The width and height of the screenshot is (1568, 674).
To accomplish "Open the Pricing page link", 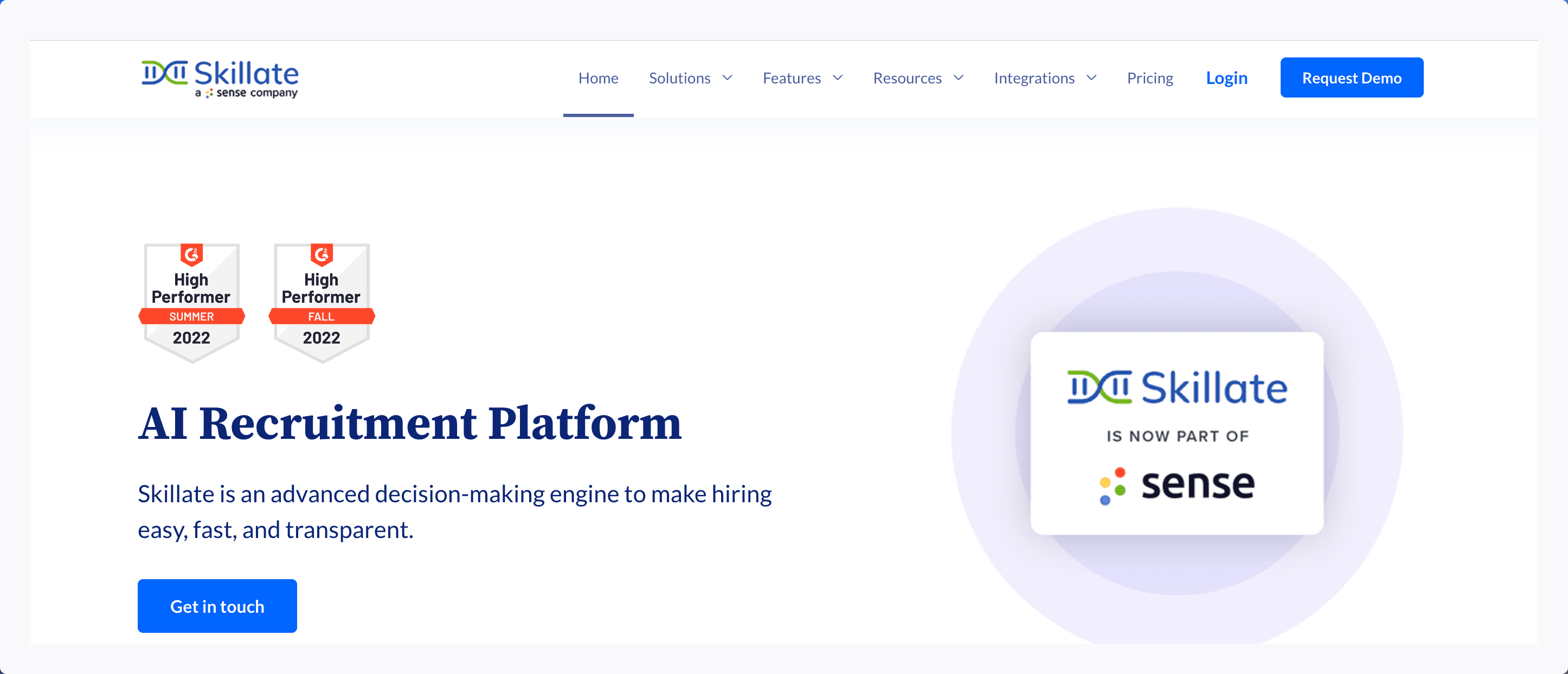I will pos(1149,78).
